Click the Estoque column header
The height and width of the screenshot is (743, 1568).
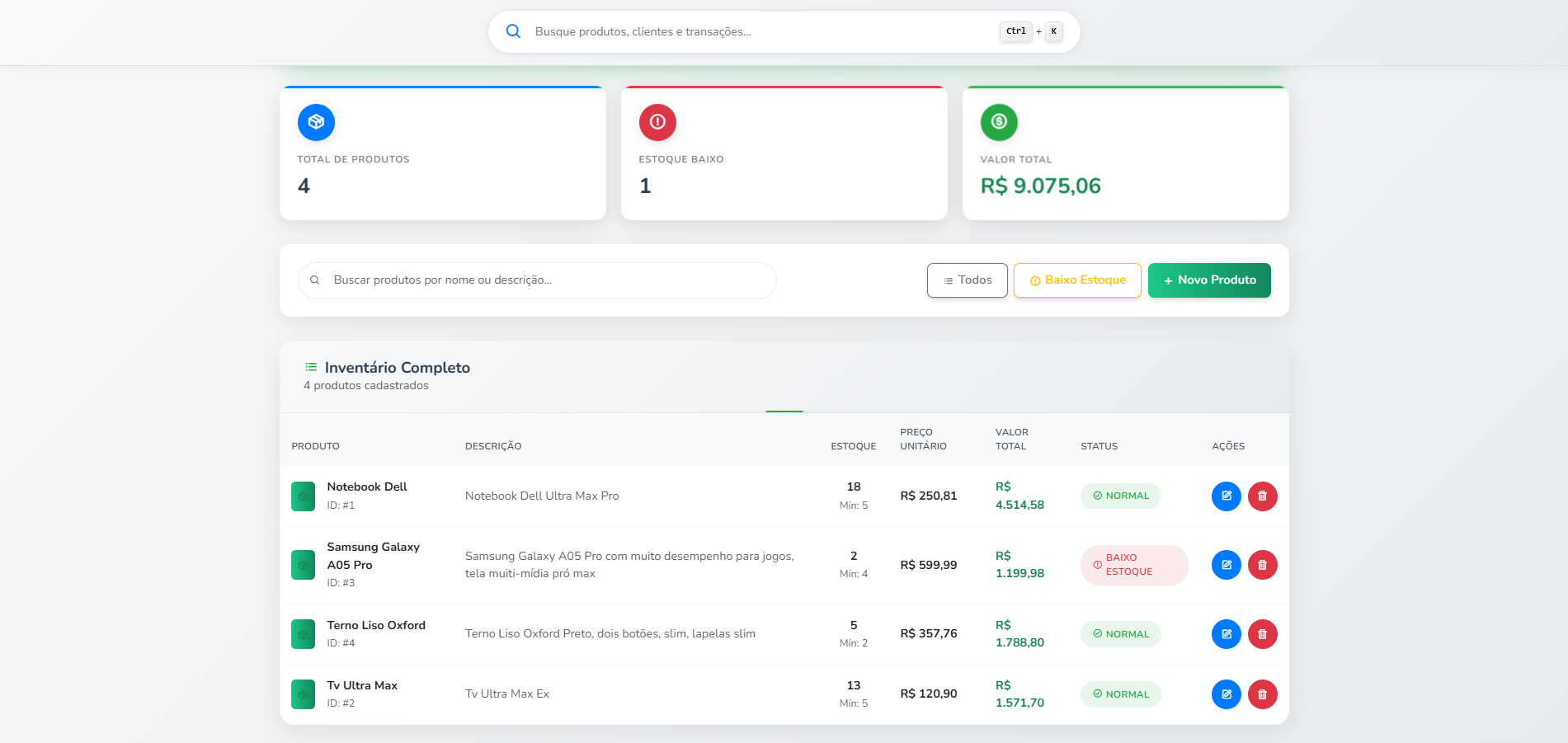853,446
